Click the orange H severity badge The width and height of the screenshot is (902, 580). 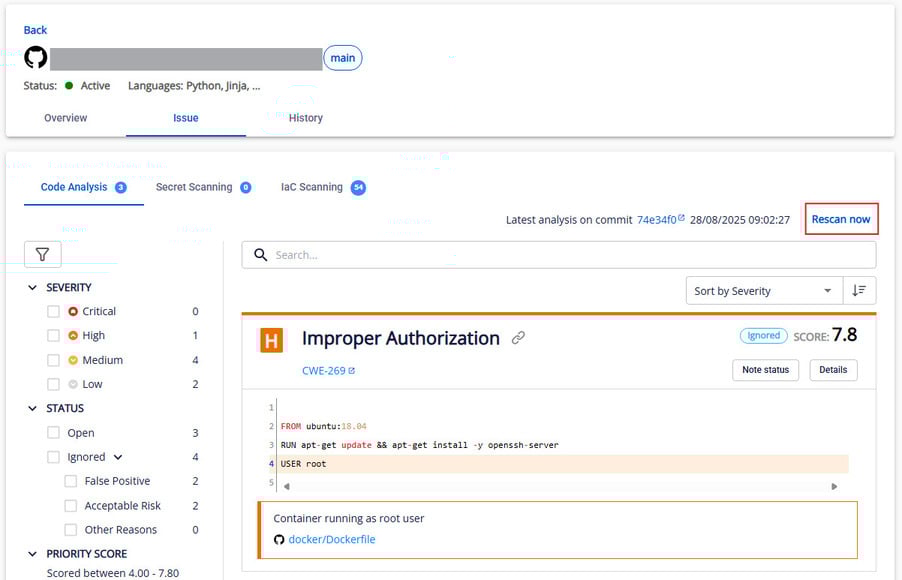coord(271,340)
